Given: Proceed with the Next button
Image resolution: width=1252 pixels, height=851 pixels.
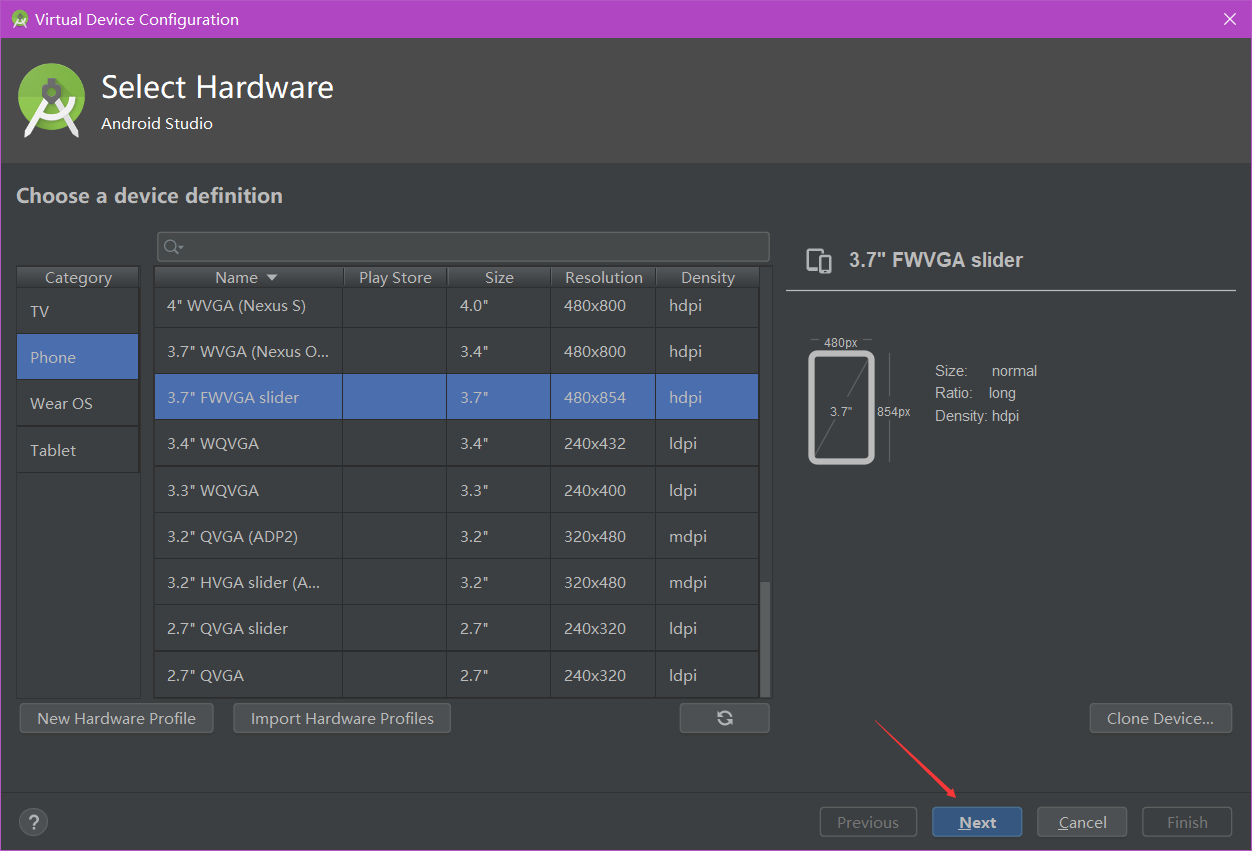Looking at the screenshot, I should pos(977,822).
